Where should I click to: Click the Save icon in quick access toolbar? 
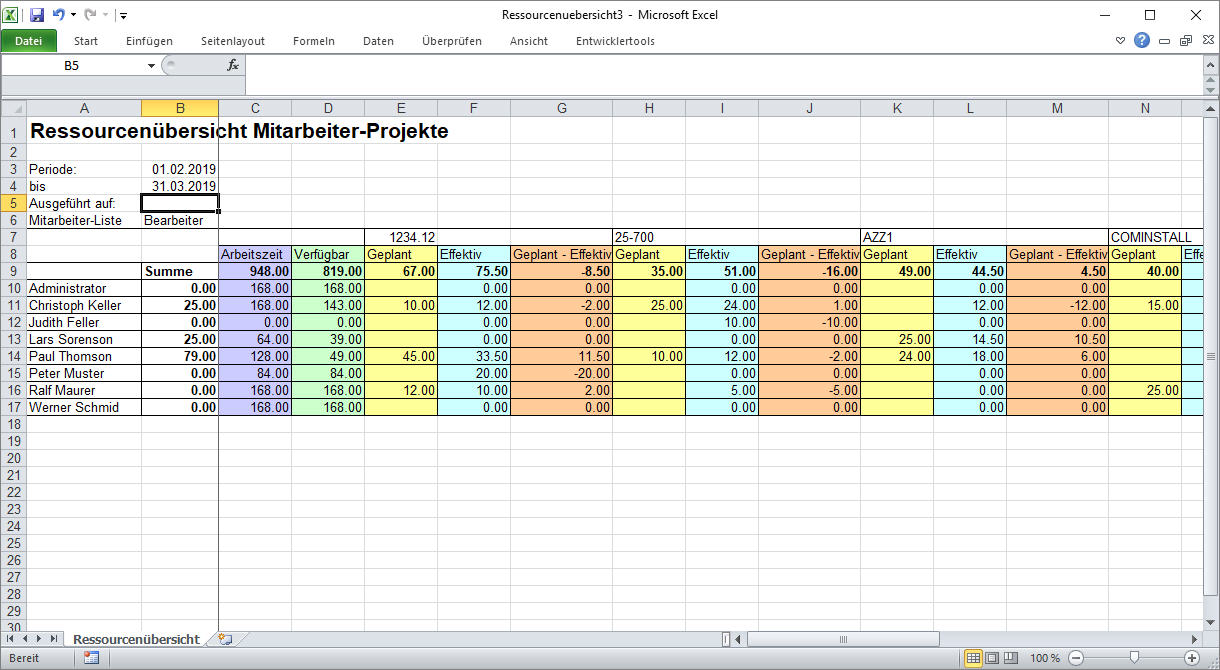tap(37, 15)
